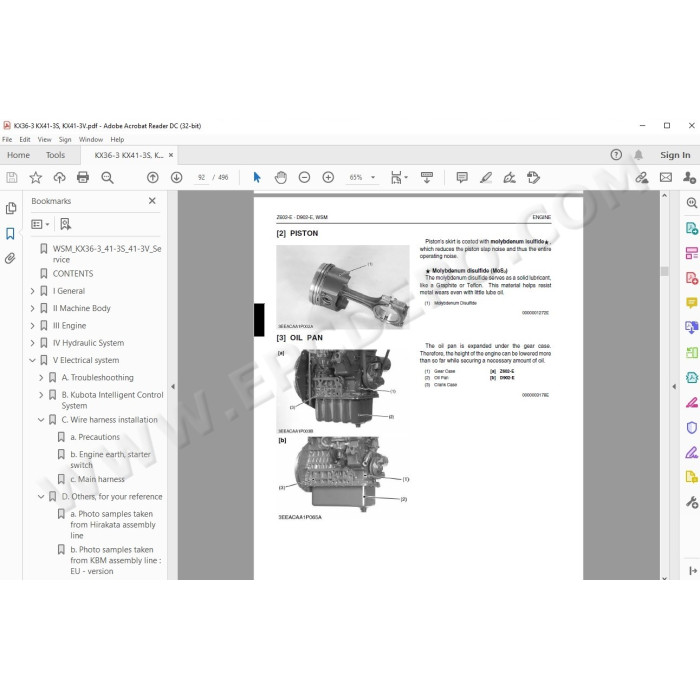Find current bookmark icon
The height and width of the screenshot is (700, 700).
click(66, 224)
